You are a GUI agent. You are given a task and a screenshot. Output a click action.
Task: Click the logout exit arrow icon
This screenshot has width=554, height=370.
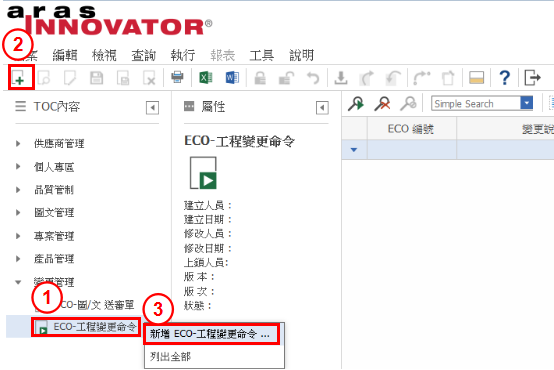click(x=532, y=77)
